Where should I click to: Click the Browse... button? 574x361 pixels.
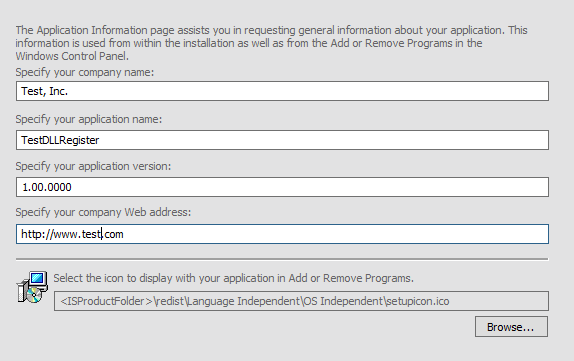511,327
